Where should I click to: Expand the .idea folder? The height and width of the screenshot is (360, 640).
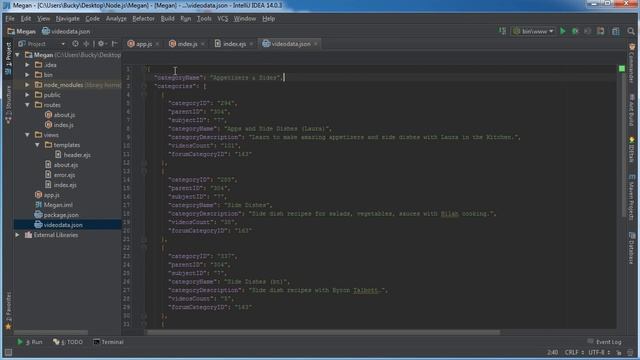point(27,65)
